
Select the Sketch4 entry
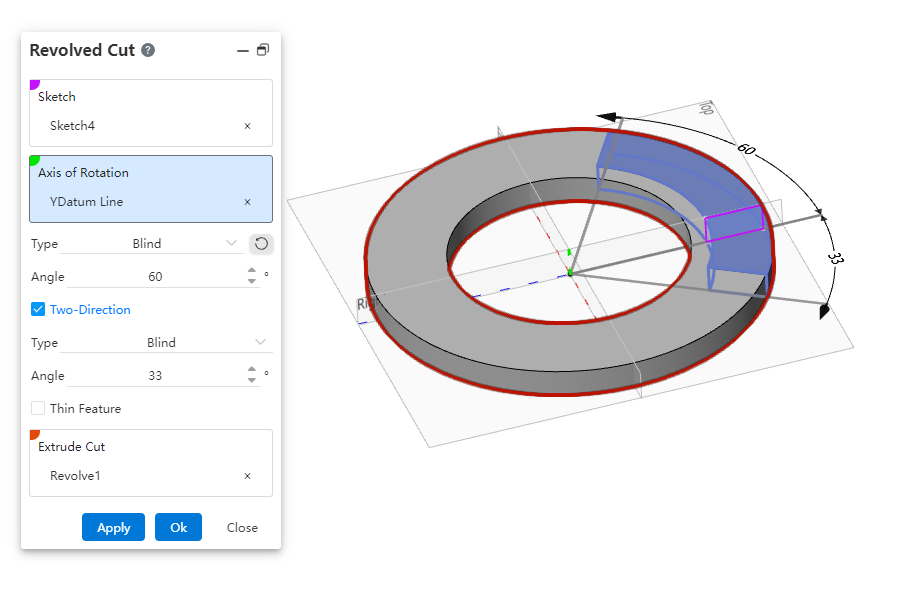click(72, 126)
